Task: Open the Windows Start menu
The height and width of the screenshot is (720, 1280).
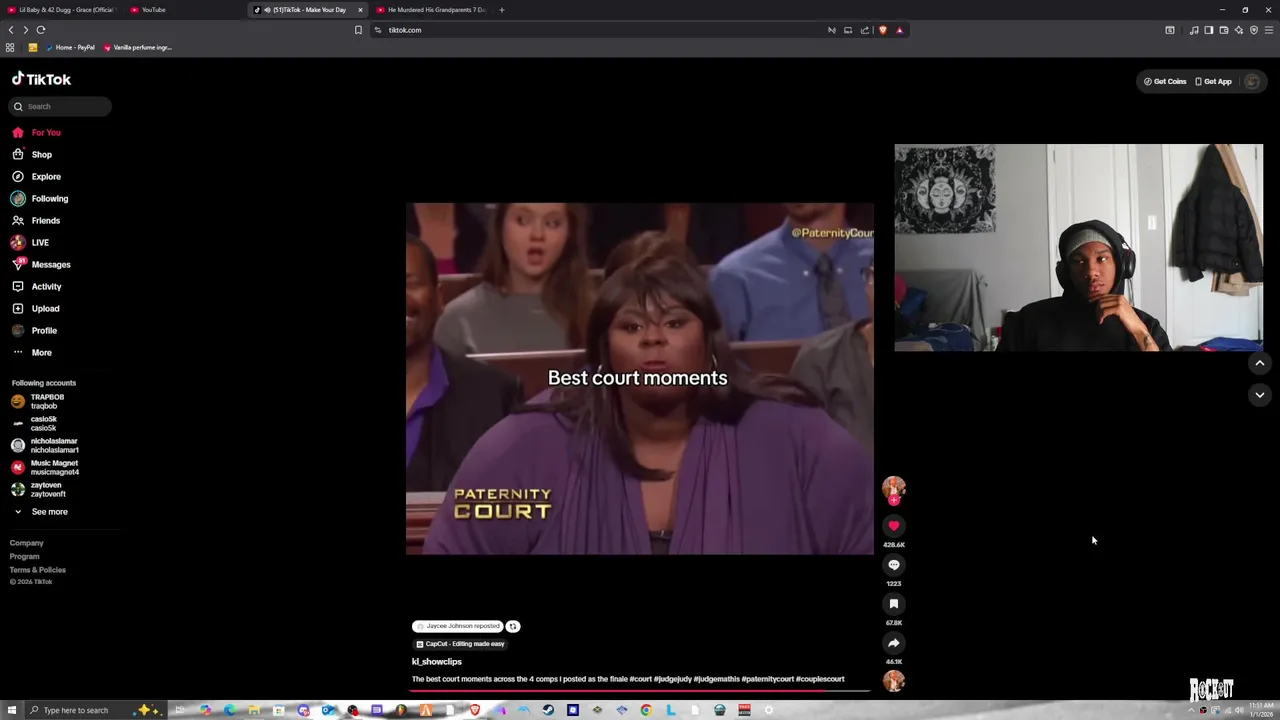Action: point(11,710)
